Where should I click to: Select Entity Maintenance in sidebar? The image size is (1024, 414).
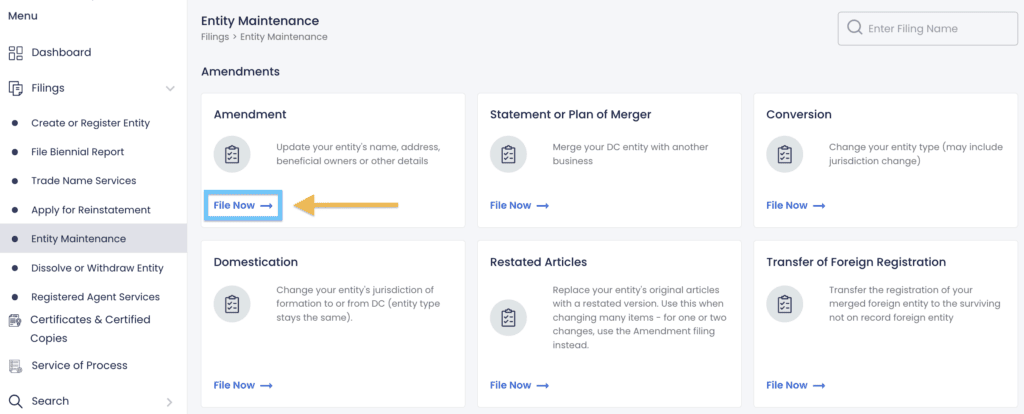click(x=93, y=238)
